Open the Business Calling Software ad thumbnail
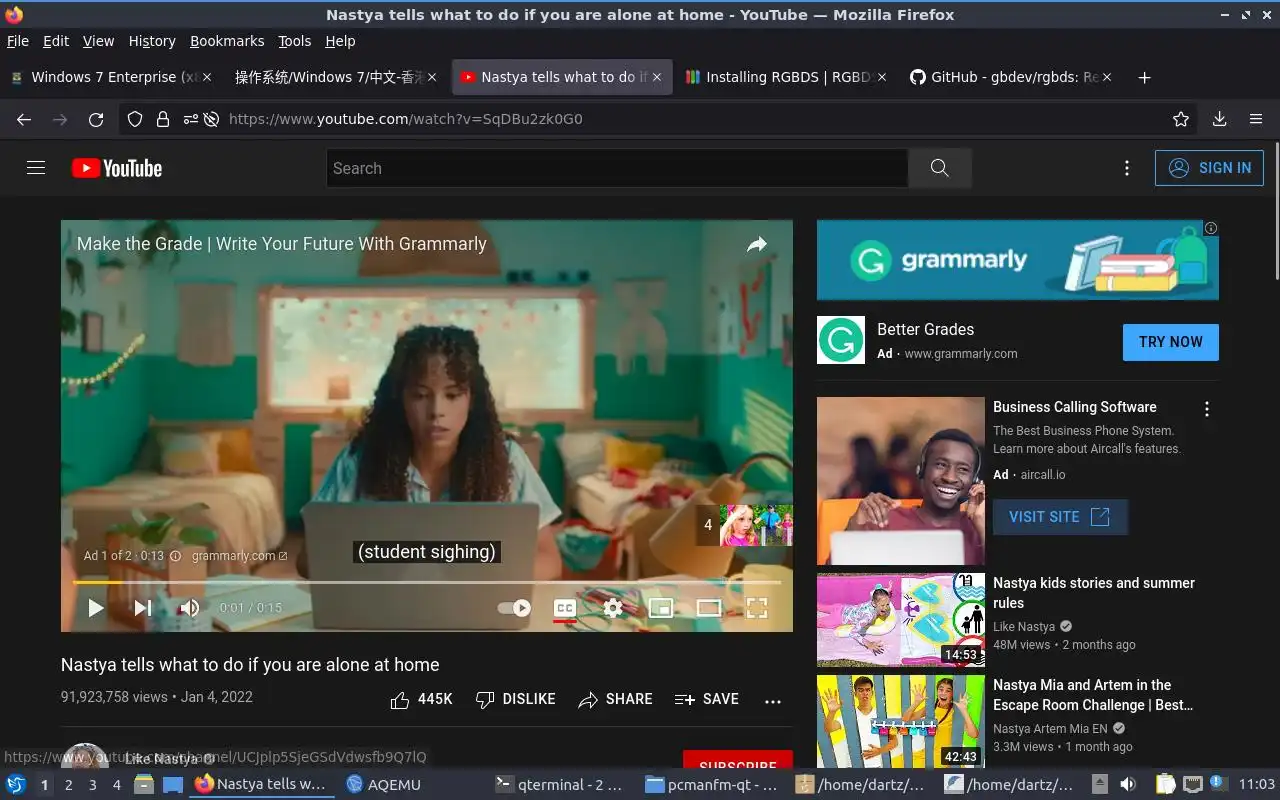 click(x=901, y=481)
